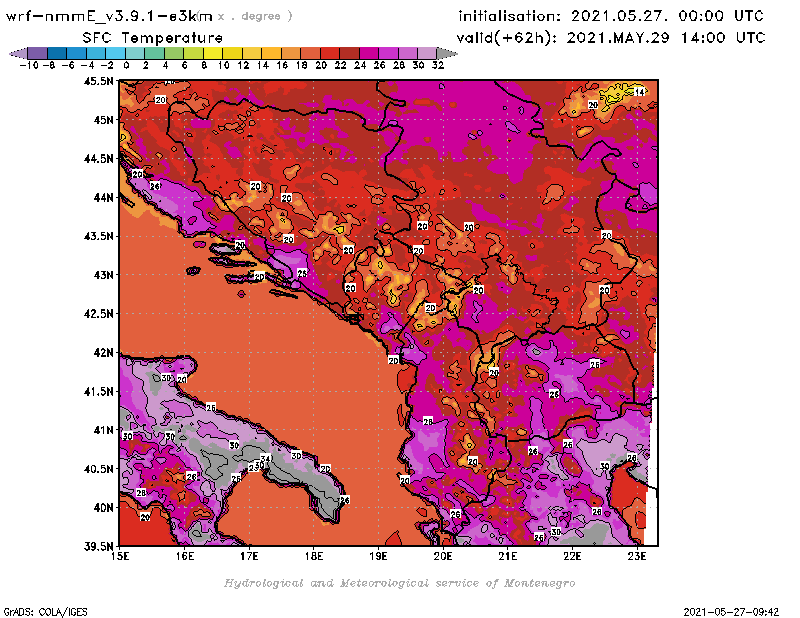
Task: Click the "22E" longitude label
Action: [572, 556]
